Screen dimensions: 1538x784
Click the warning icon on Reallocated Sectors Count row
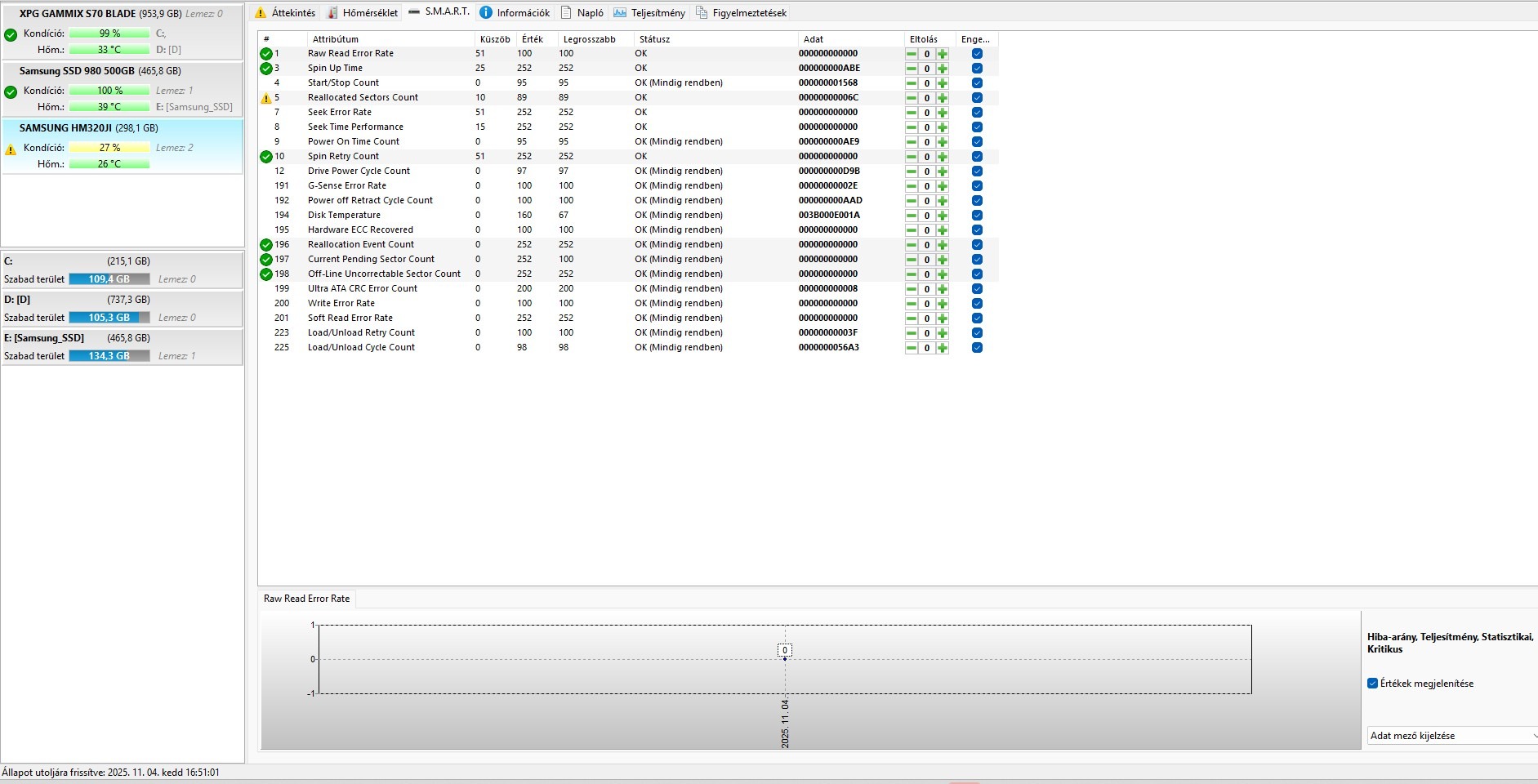tap(265, 98)
